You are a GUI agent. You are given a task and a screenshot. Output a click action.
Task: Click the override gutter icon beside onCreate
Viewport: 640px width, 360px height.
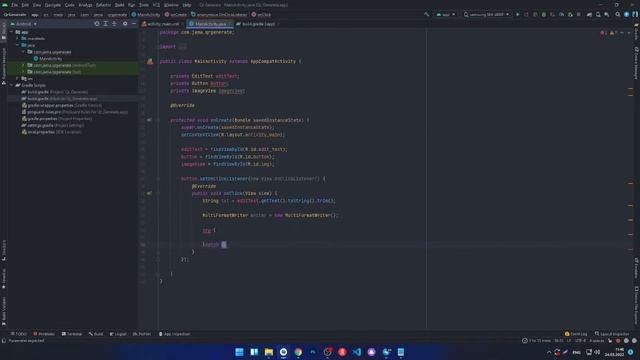tap(149, 120)
